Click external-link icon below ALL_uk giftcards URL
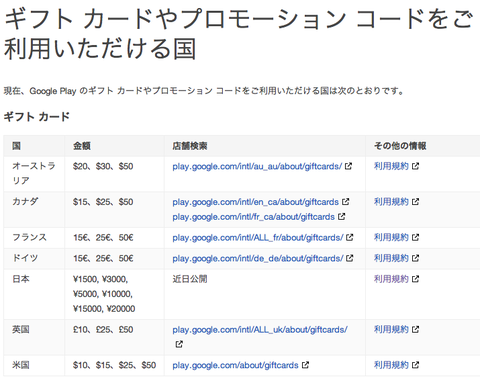 [x=179, y=344]
